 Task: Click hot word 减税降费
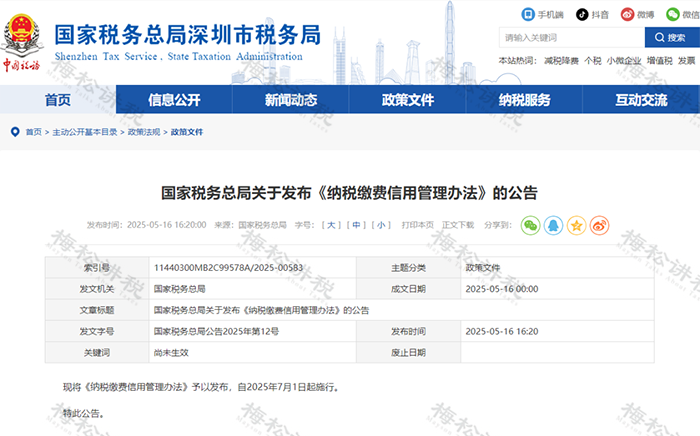coord(561,61)
